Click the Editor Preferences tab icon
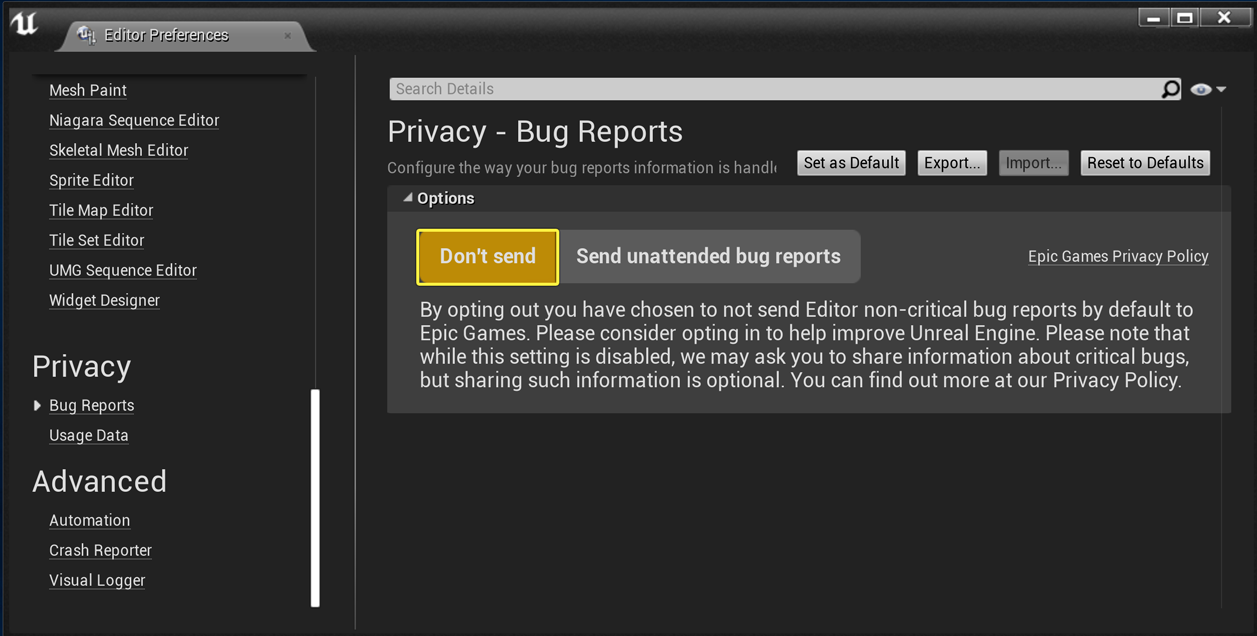 pos(87,34)
